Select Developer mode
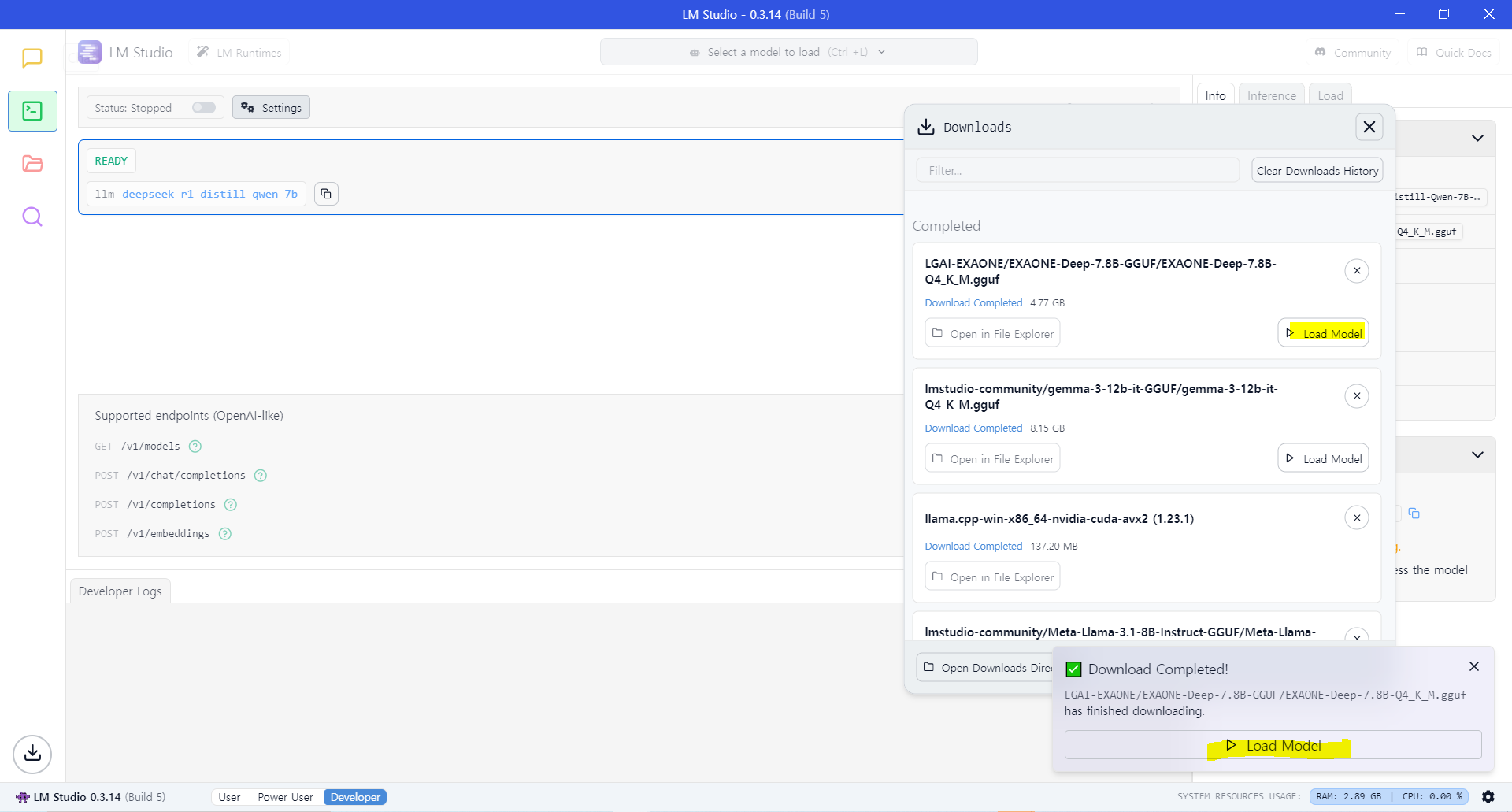 [x=355, y=797]
